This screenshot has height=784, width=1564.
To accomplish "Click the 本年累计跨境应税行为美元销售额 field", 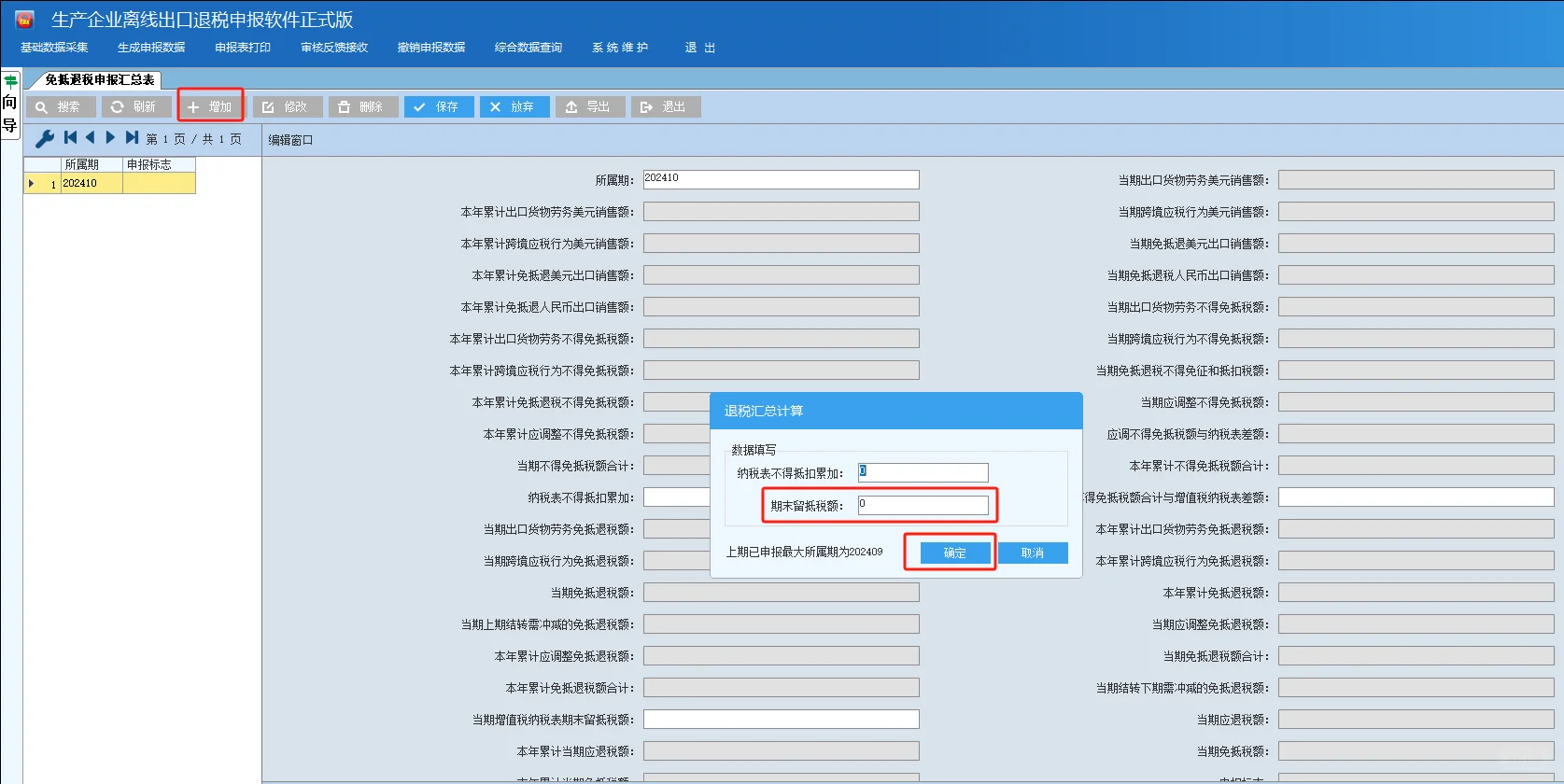I will (782, 243).
